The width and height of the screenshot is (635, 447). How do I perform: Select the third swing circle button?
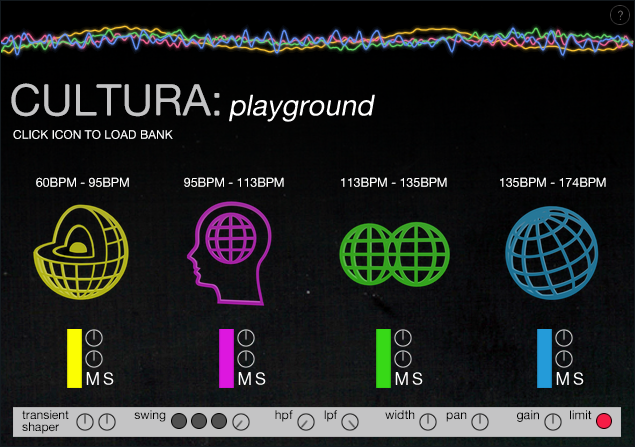219,421
